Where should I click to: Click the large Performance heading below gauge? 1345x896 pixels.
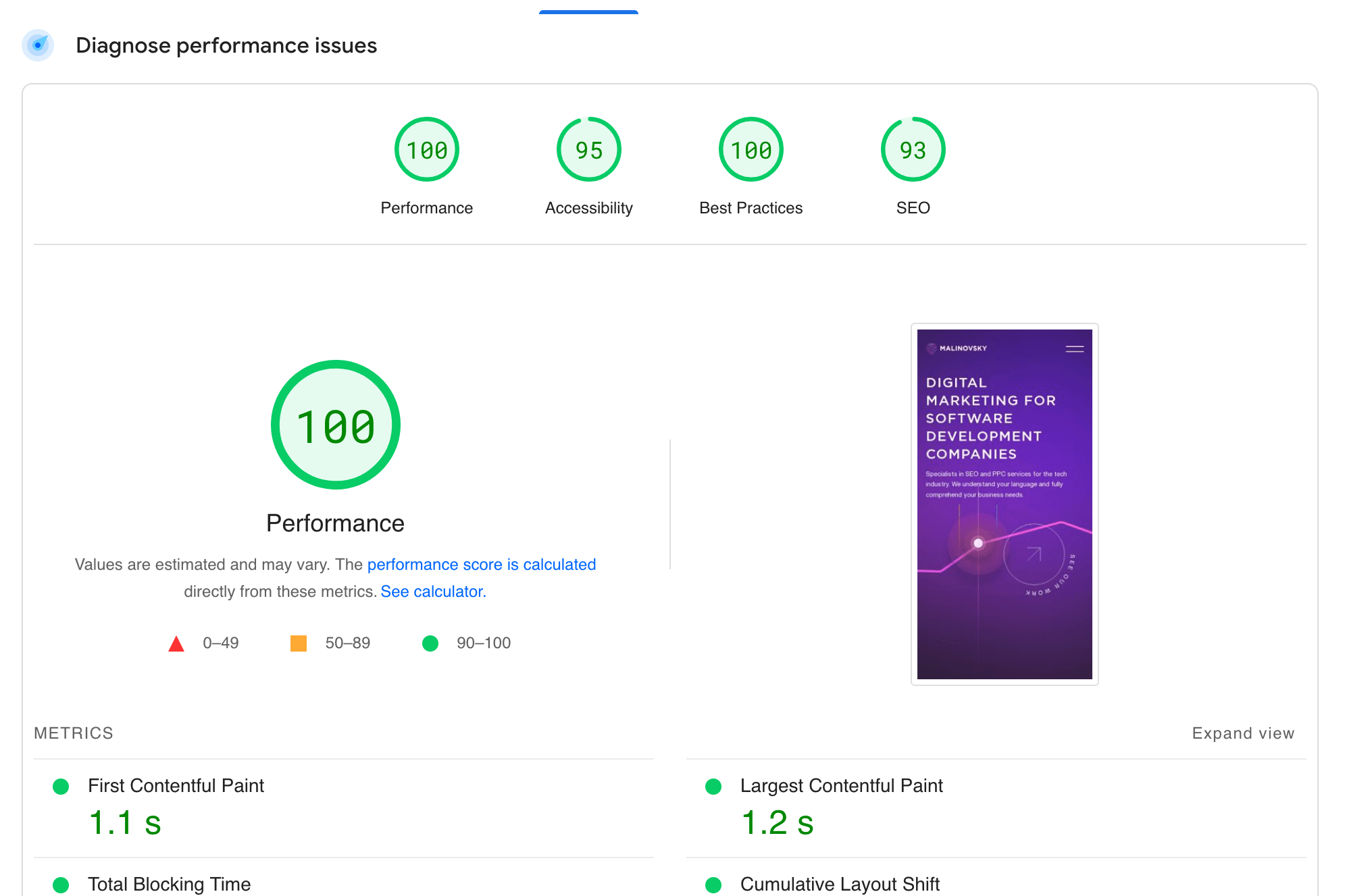point(335,523)
